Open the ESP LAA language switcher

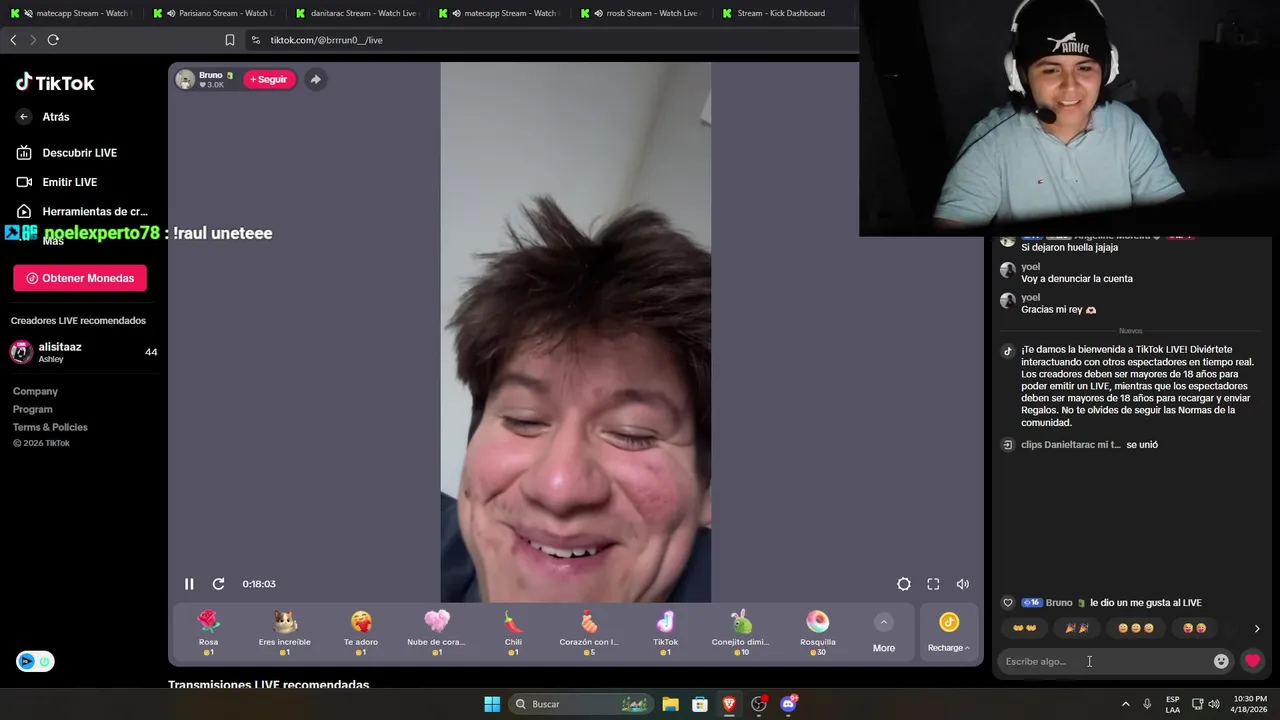tap(1173, 704)
